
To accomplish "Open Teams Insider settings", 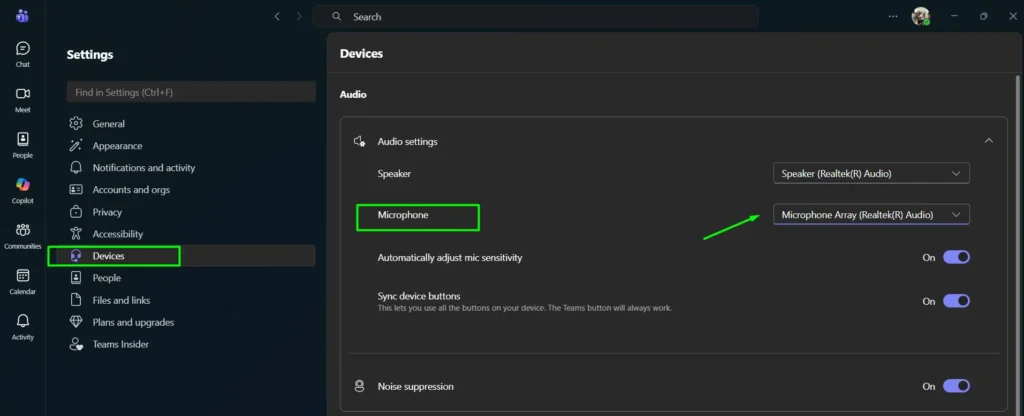I will (x=121, y=344).
